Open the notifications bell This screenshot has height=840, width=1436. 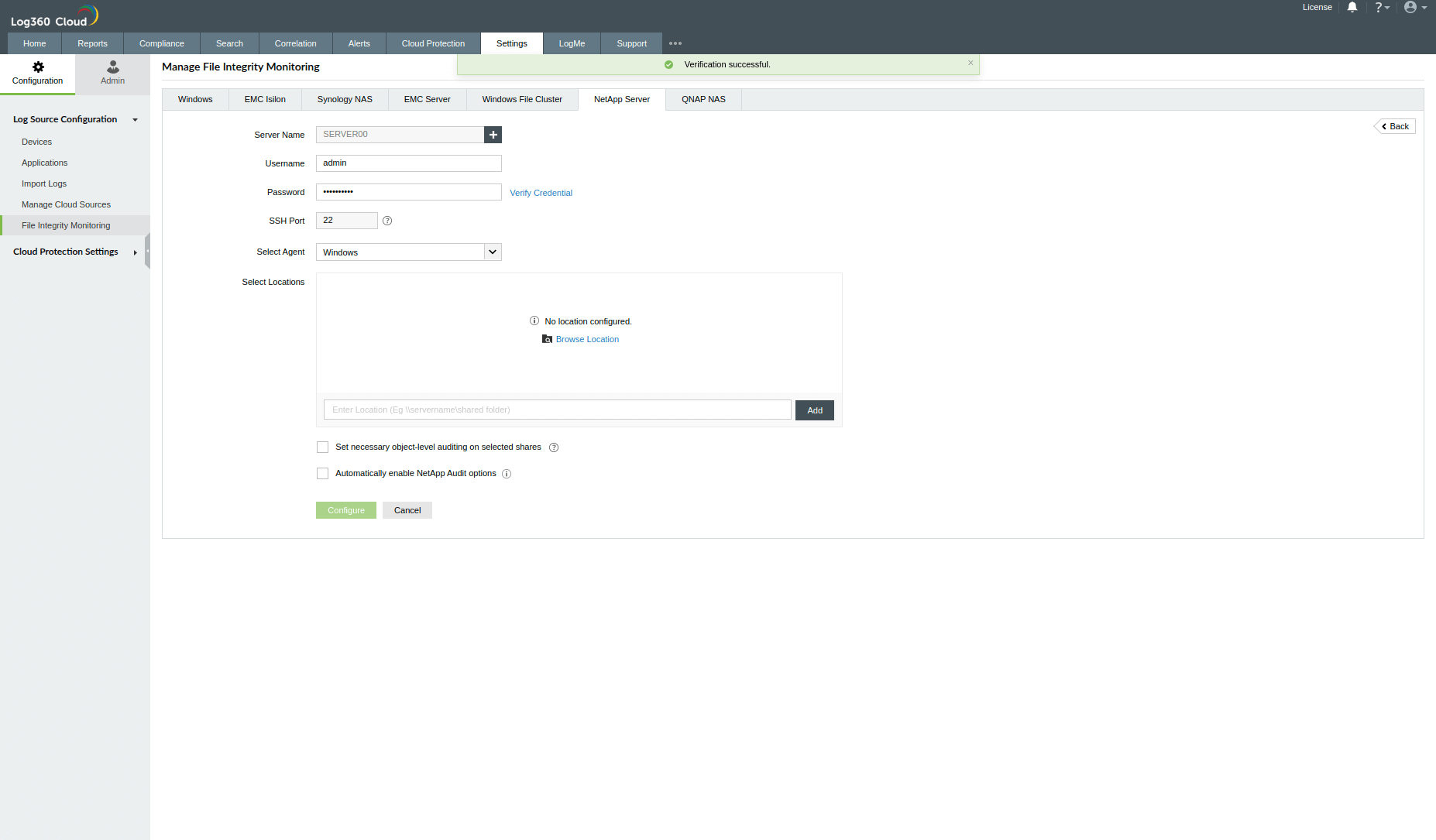tap(1352, 7)
